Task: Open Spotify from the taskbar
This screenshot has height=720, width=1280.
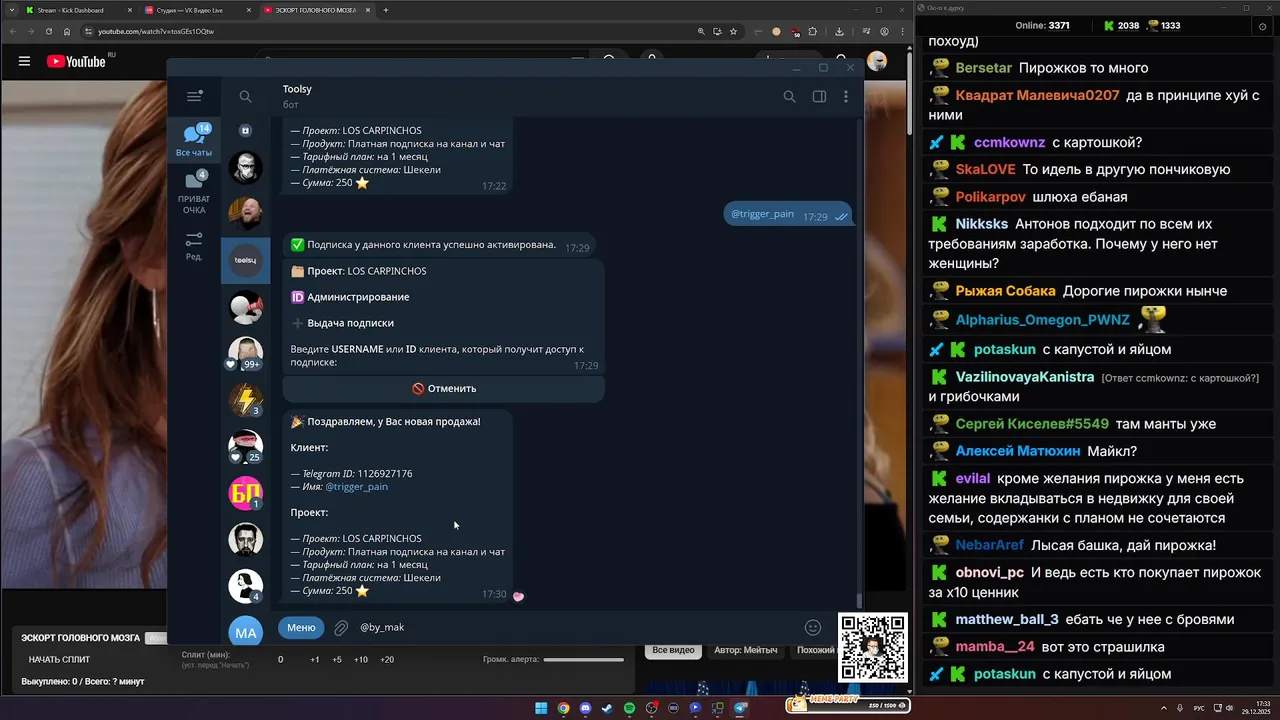Action: 629,708
